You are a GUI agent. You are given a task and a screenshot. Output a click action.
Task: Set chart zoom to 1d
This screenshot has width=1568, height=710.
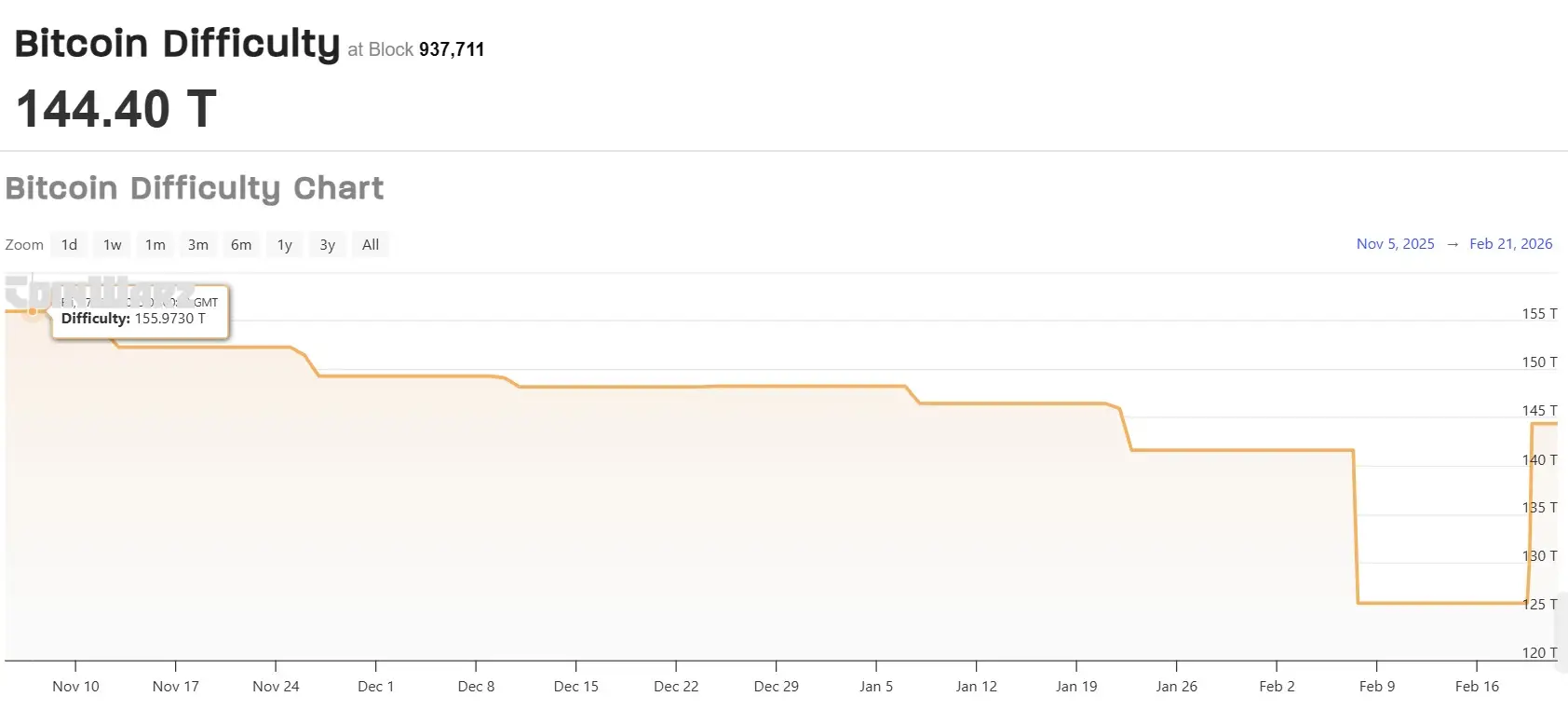click(x=70, y=245)
